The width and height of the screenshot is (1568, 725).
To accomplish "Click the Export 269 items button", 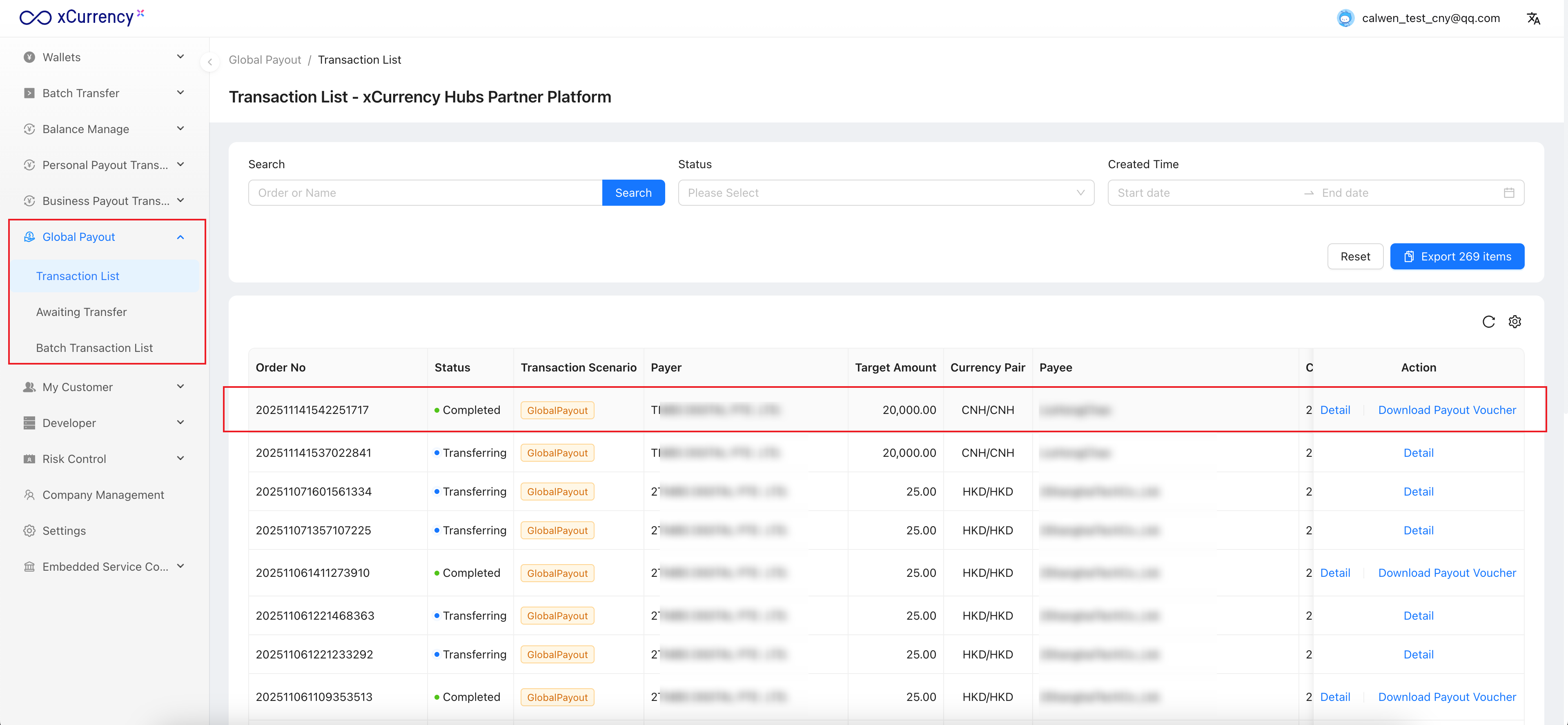I will pyautogui.click(x=1457, y=256).
